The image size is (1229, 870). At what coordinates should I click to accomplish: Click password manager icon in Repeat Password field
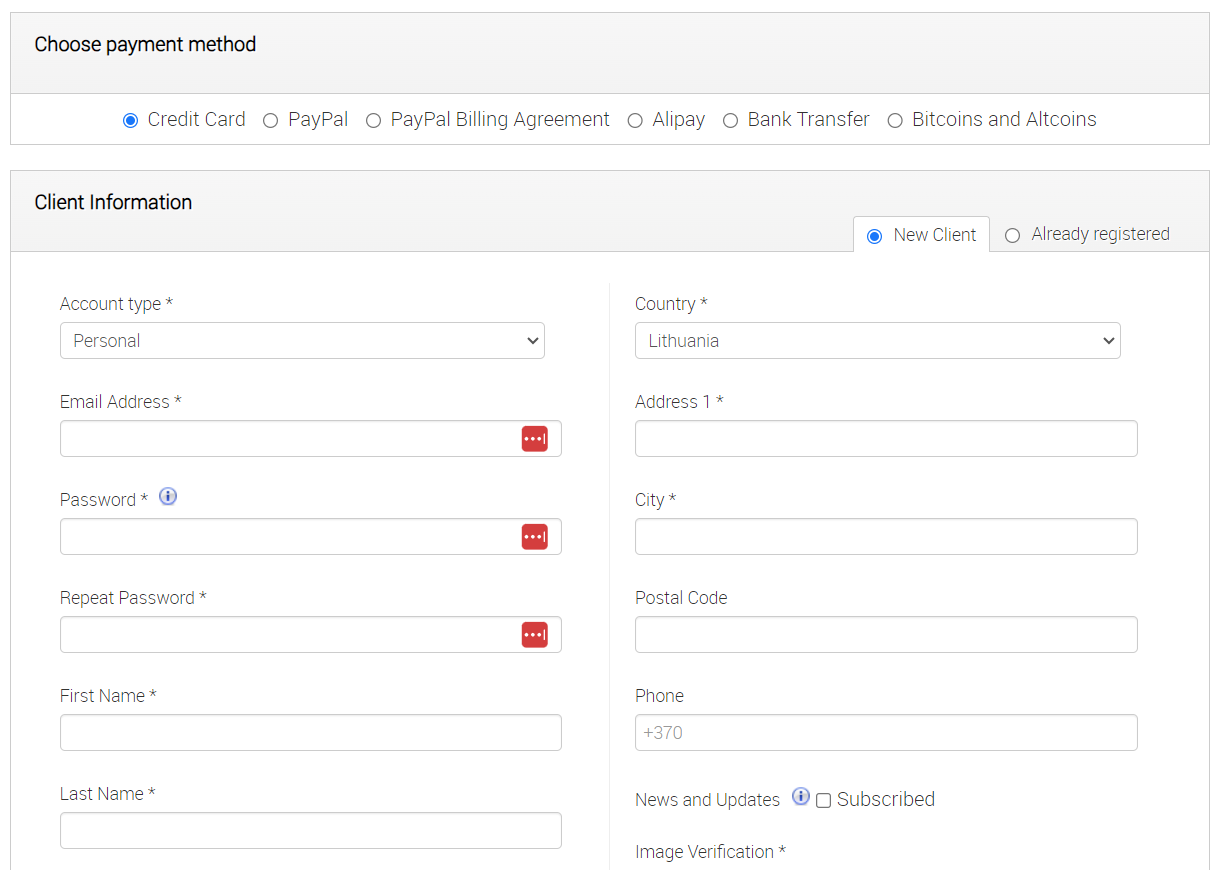click(535, 635)
